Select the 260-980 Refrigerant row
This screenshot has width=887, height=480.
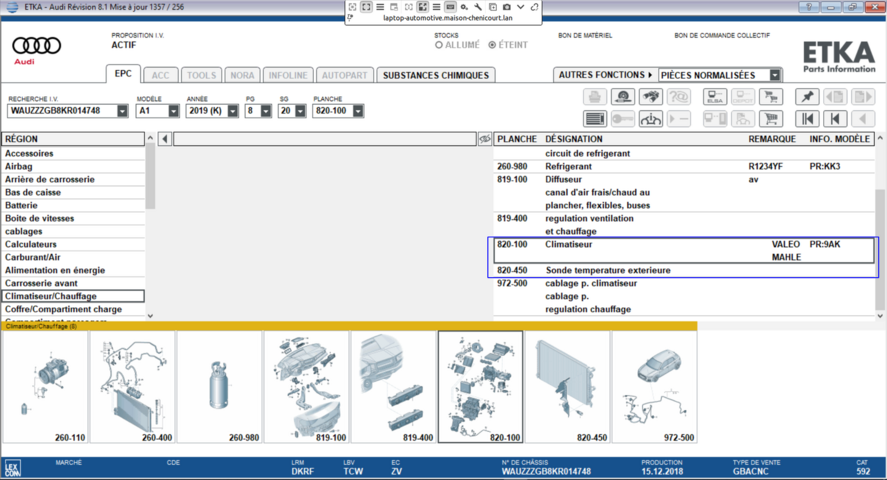(683, 166)
